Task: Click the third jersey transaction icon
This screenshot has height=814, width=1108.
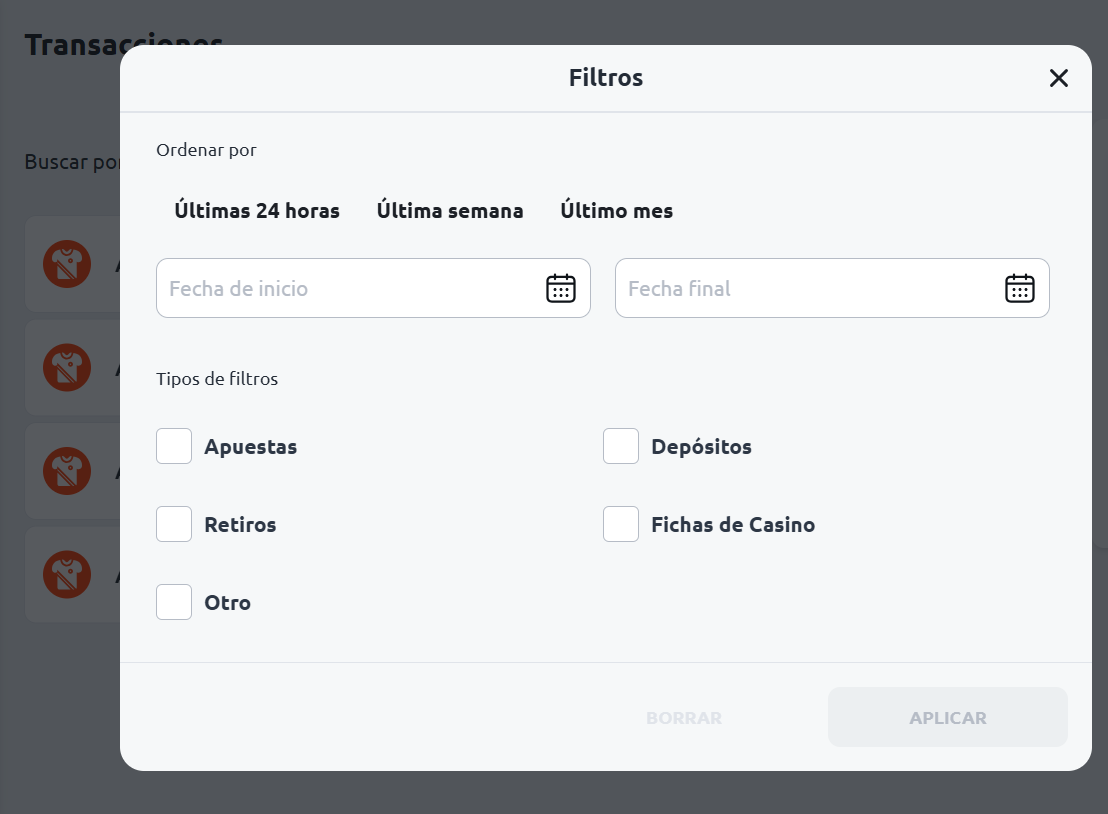Action: (x=67, y=471)
